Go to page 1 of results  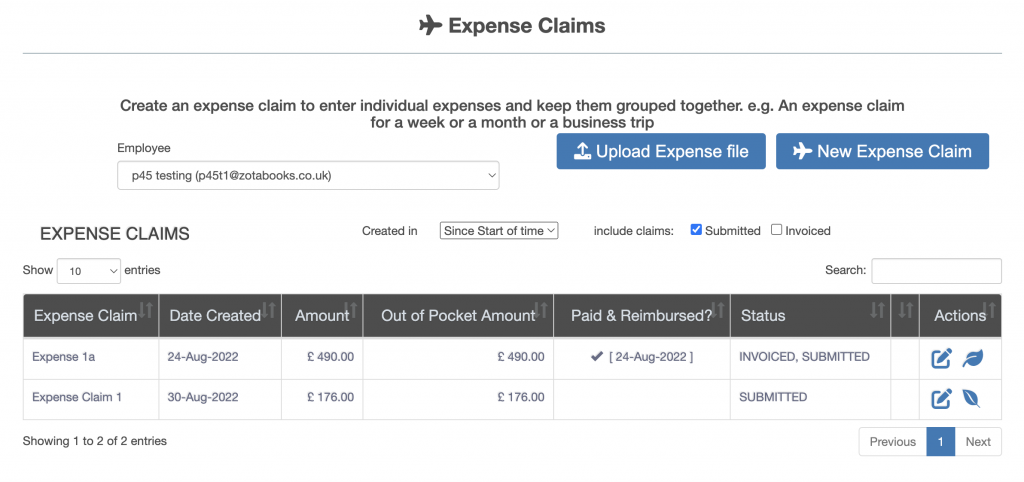point(940,442)
